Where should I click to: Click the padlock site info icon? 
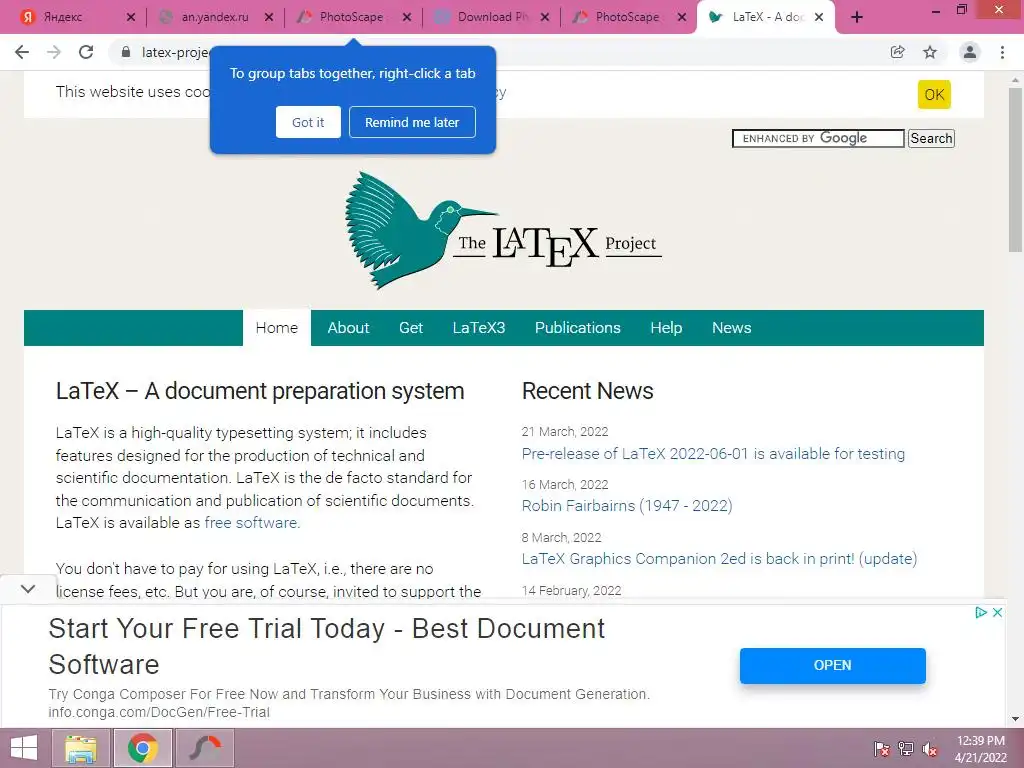click(x=126, y=52)
